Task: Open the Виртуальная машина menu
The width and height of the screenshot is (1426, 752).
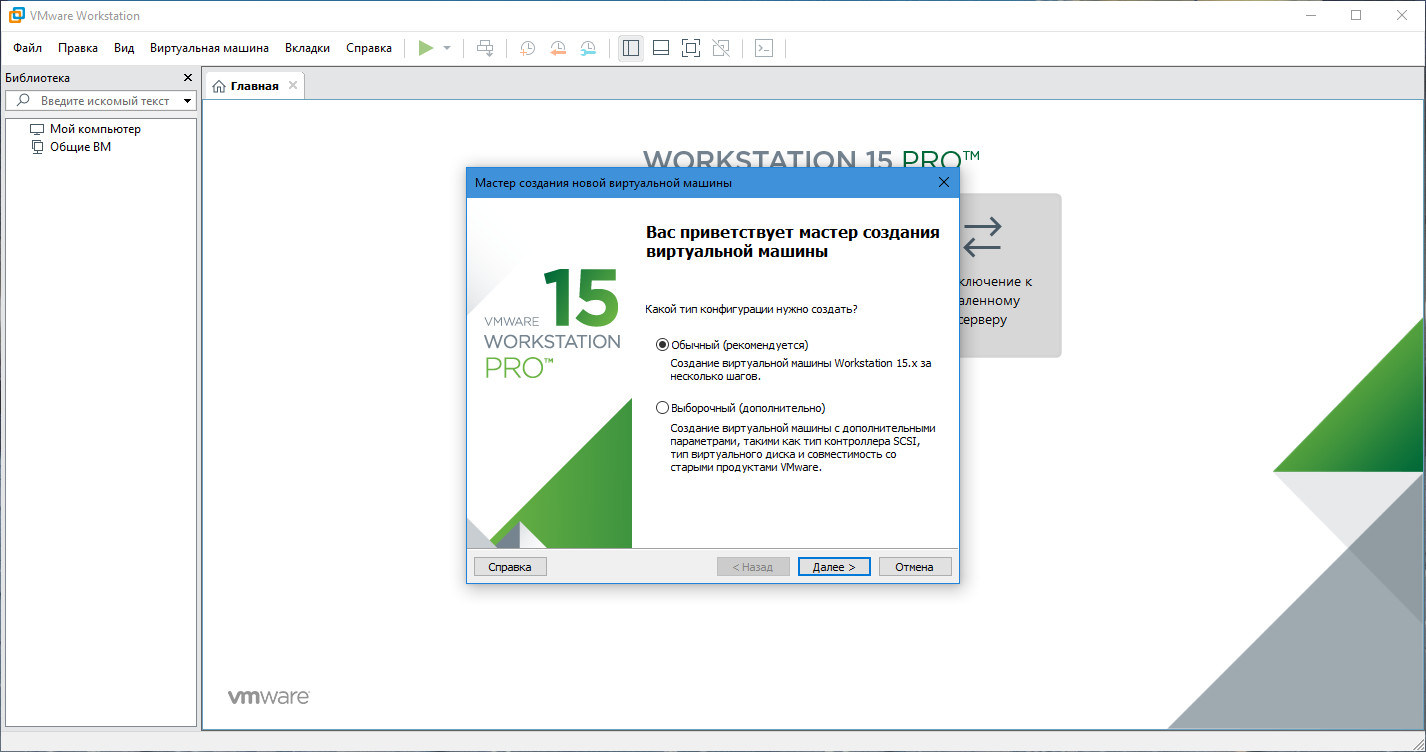Action: (x=209, y=48)
